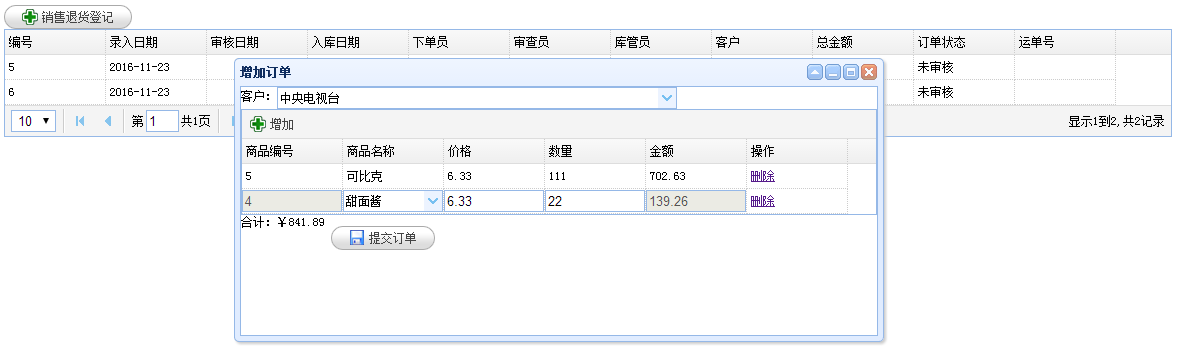Viewport: 1178px width, 360px height.
Task: Click the page number input field
Action: 162,121
